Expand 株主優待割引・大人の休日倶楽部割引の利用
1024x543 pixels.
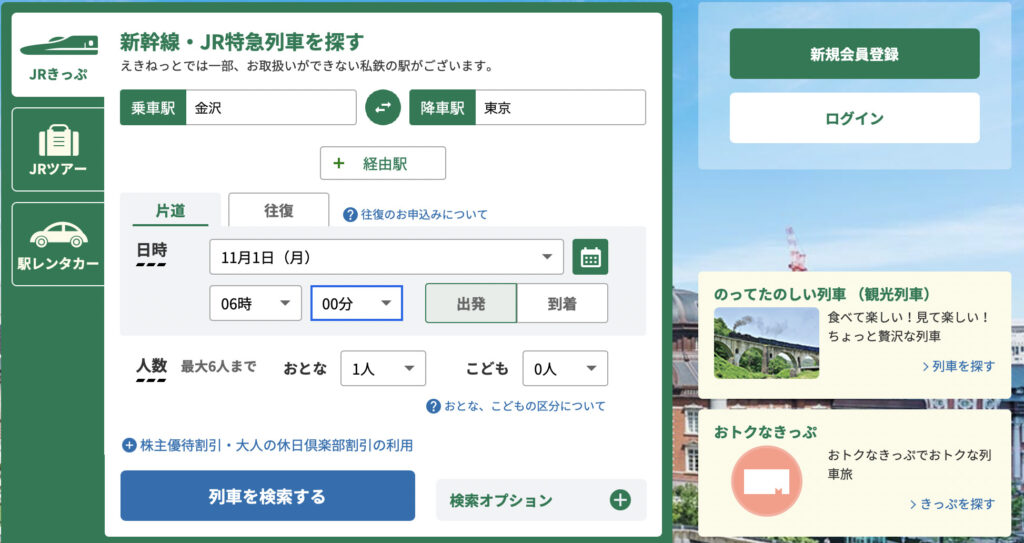pyautogui.click(x=268, y=446)
